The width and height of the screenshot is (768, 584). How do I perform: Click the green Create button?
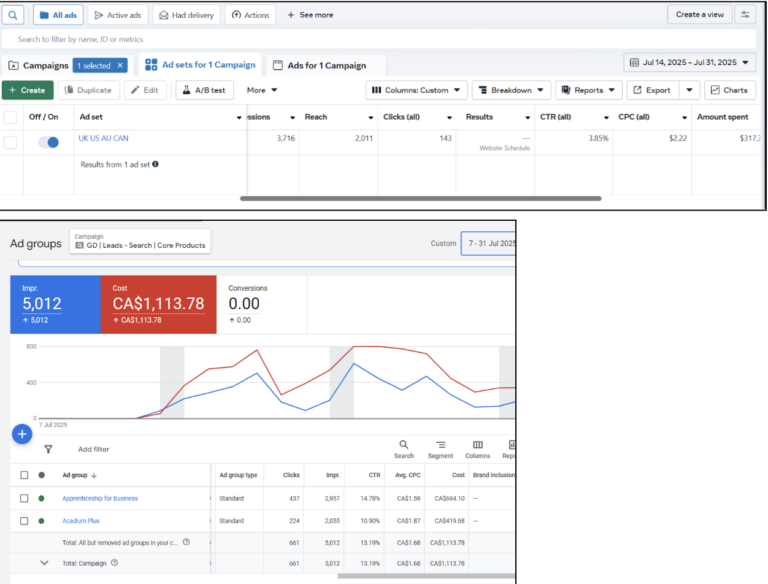point(27,90)
